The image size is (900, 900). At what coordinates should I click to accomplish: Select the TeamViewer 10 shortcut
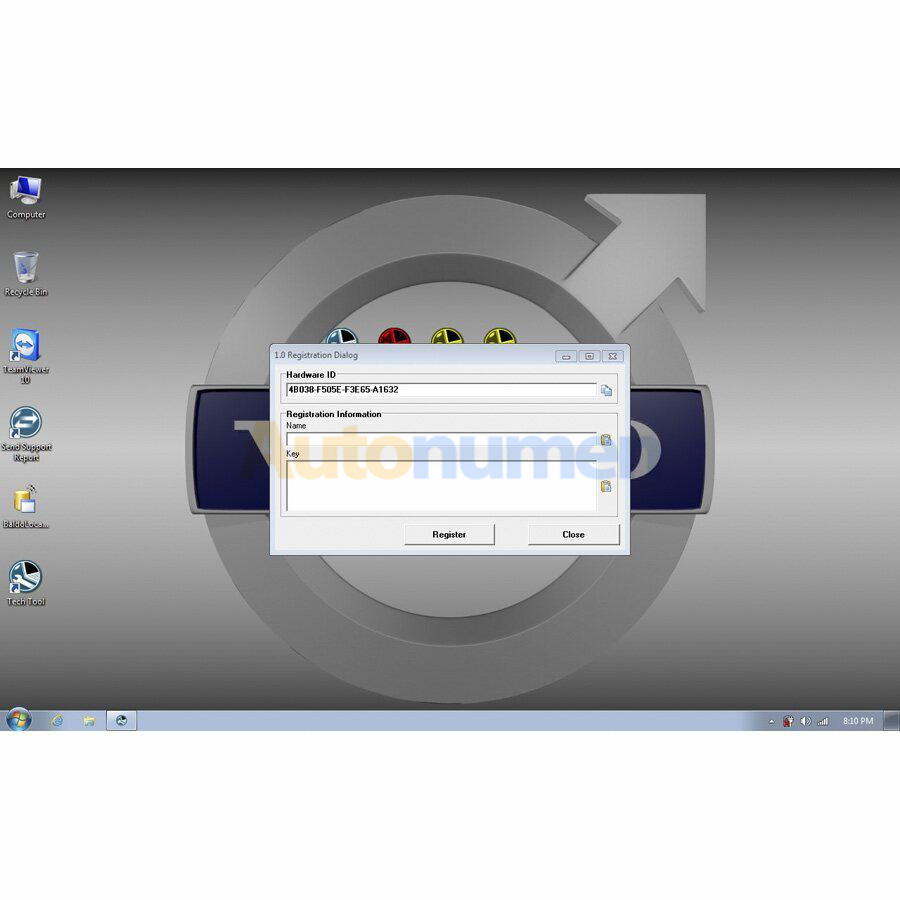[26, 356]
